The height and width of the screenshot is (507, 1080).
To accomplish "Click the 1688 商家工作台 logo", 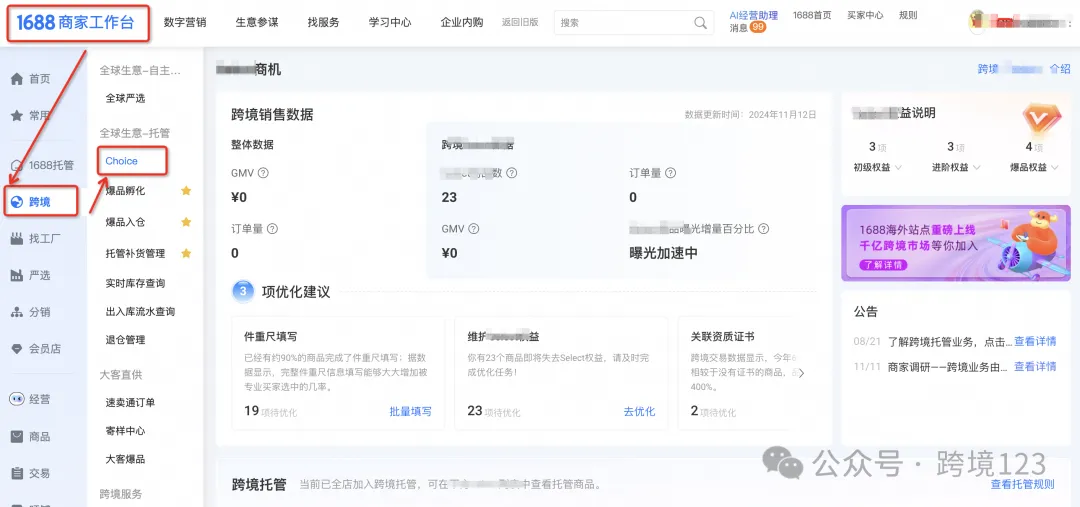I will [76, 23].
